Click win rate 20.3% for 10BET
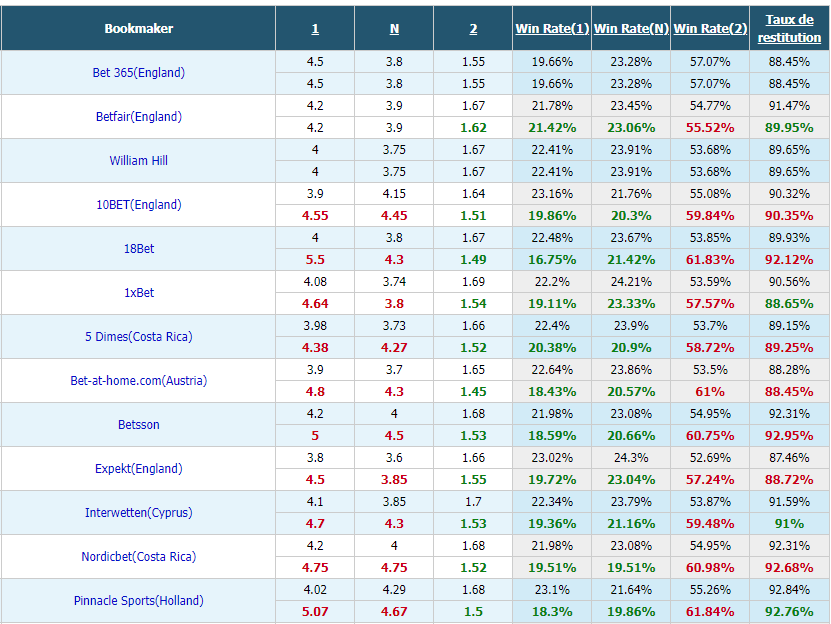831x624 pixels. [x=631, y=216]
